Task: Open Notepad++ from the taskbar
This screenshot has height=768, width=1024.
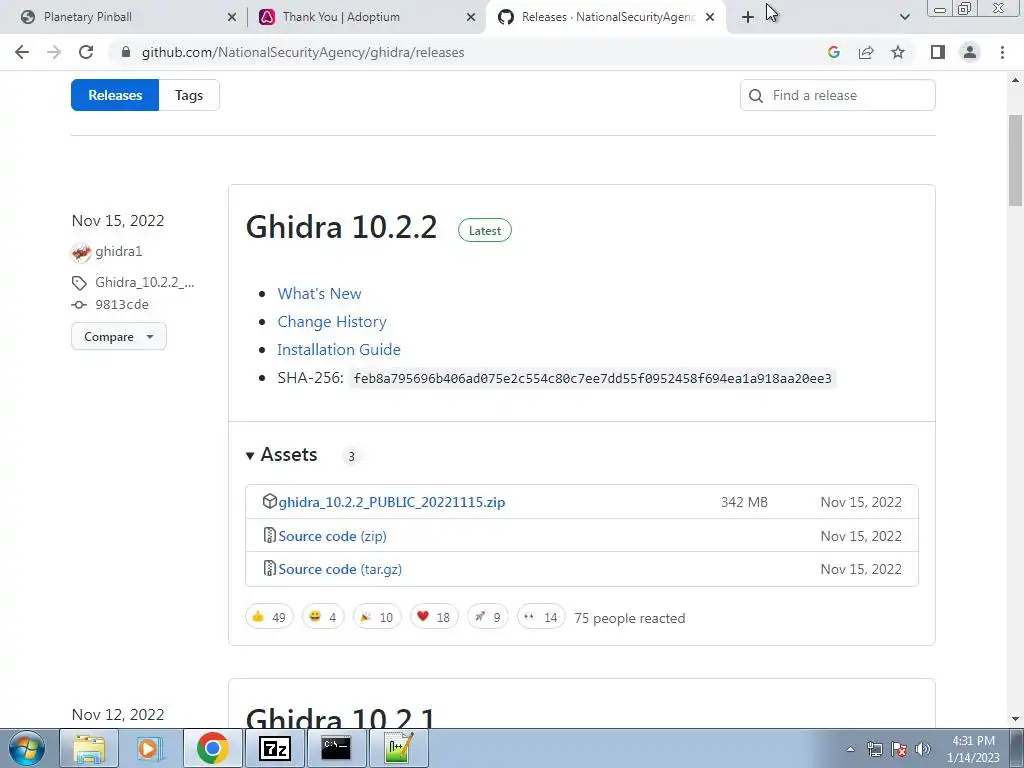Action: click(x=398, y=748)
